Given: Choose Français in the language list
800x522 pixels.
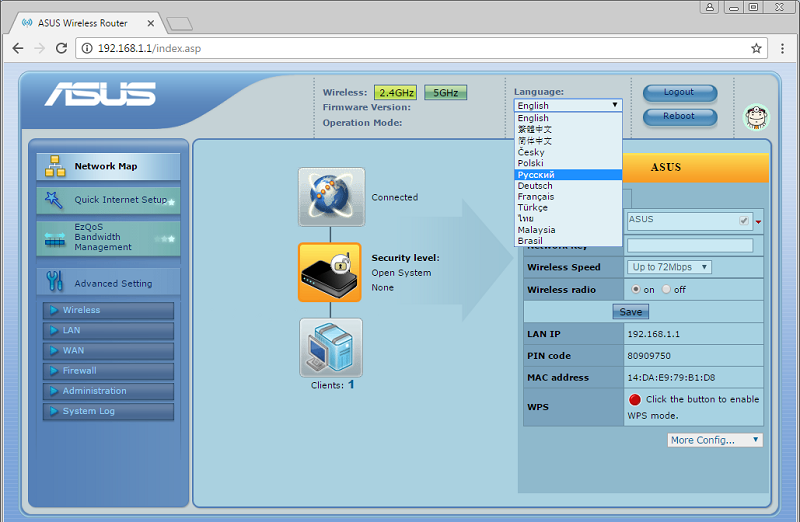Looking at the screenshot, I should pyautogui.click(x=568, y=196).
